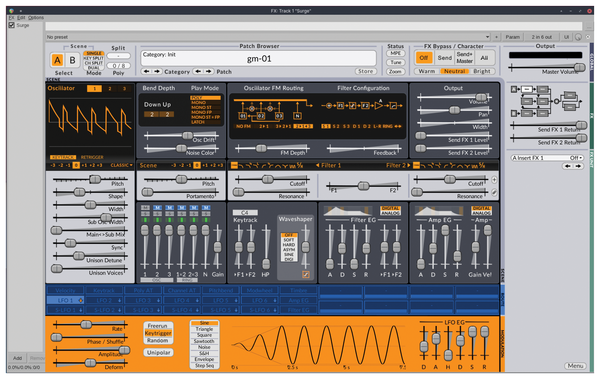Toggle the Surge plugin enable checkbox
Image resolution: width=600 pixels, height=379 pixels.
click(x=11, y=25)
